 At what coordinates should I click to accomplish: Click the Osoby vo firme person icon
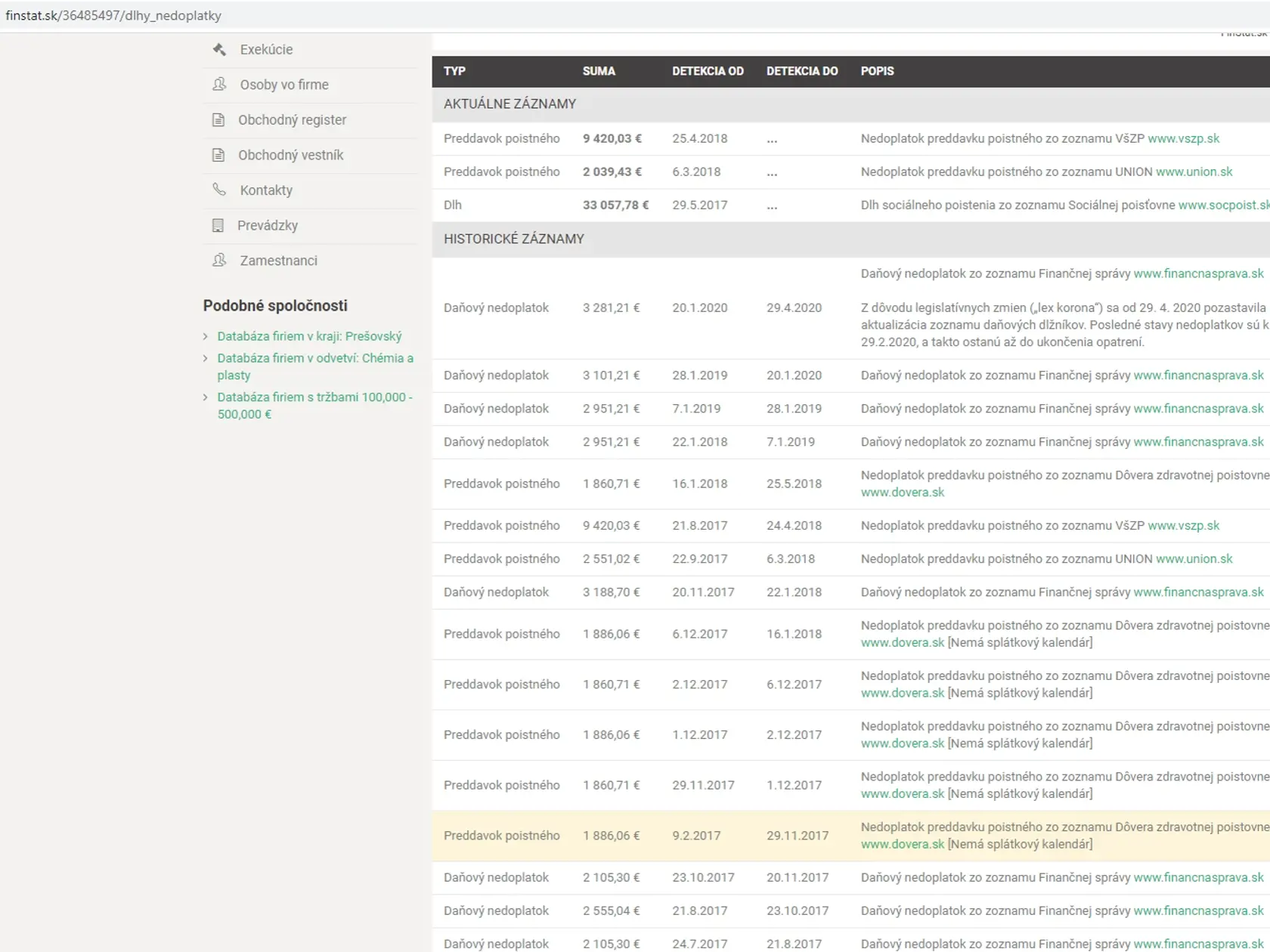coord(219,85)
